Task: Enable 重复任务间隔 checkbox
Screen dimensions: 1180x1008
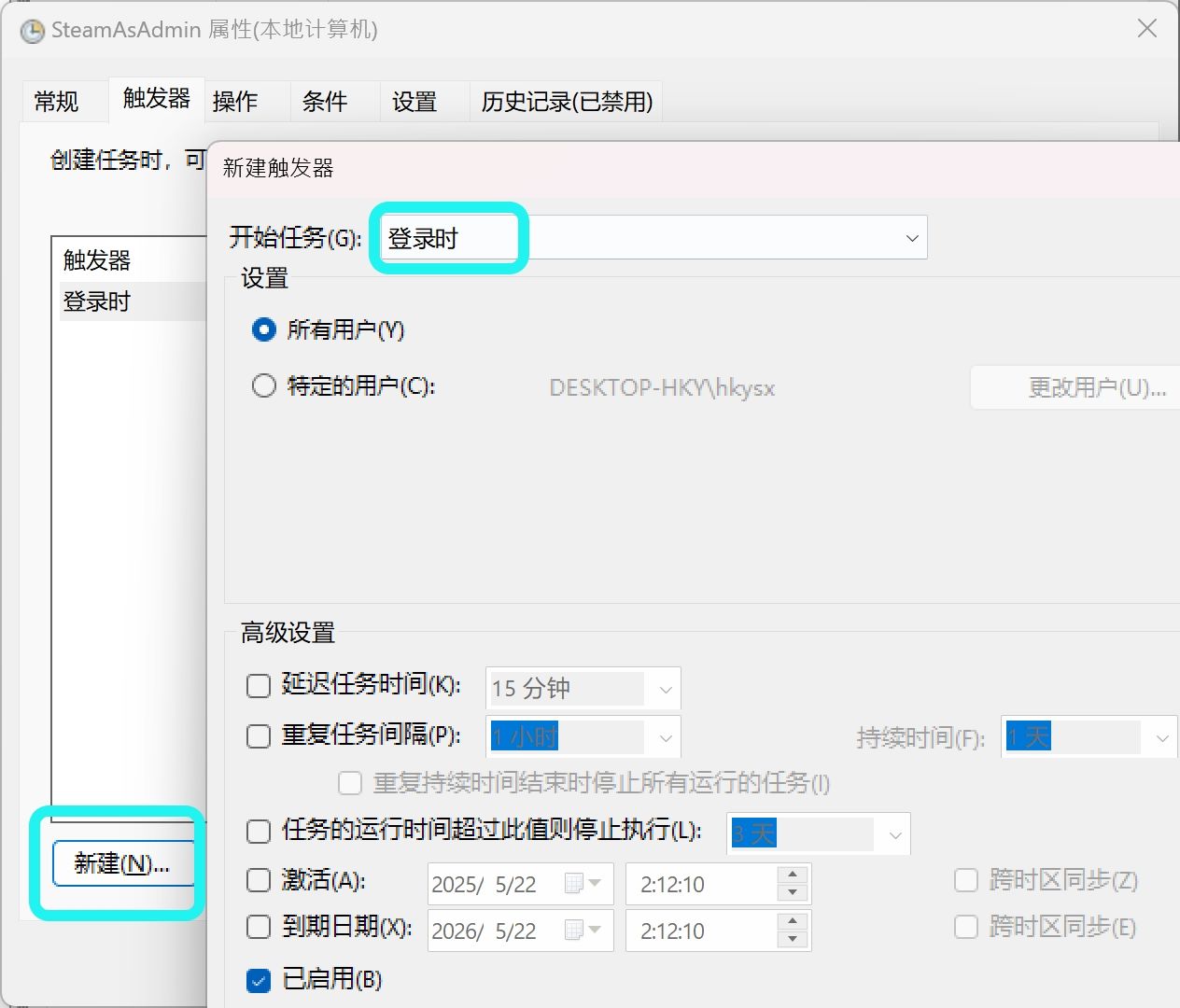Action: [259, 736]
